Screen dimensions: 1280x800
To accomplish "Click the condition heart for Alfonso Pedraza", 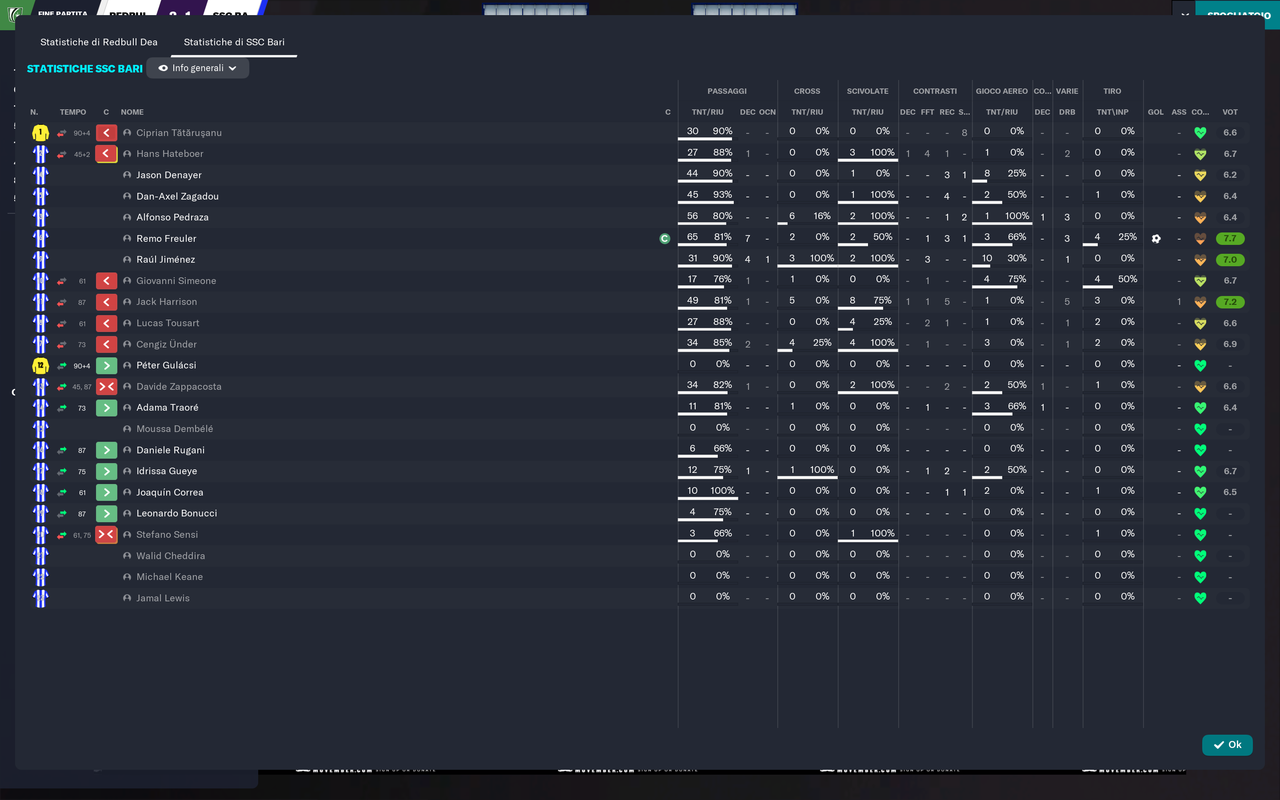I will (1200, 218).
